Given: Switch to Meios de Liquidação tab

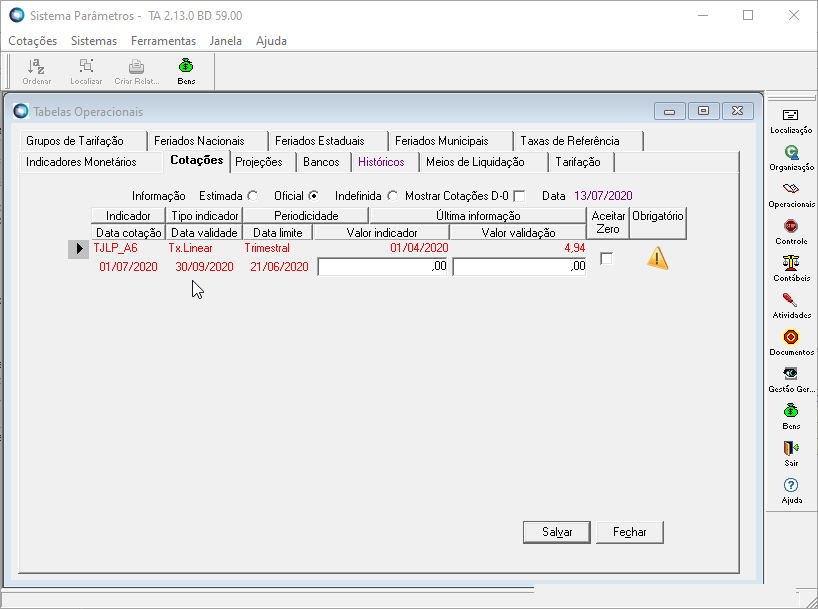Looking at the screenshot, I should (484, 162).
